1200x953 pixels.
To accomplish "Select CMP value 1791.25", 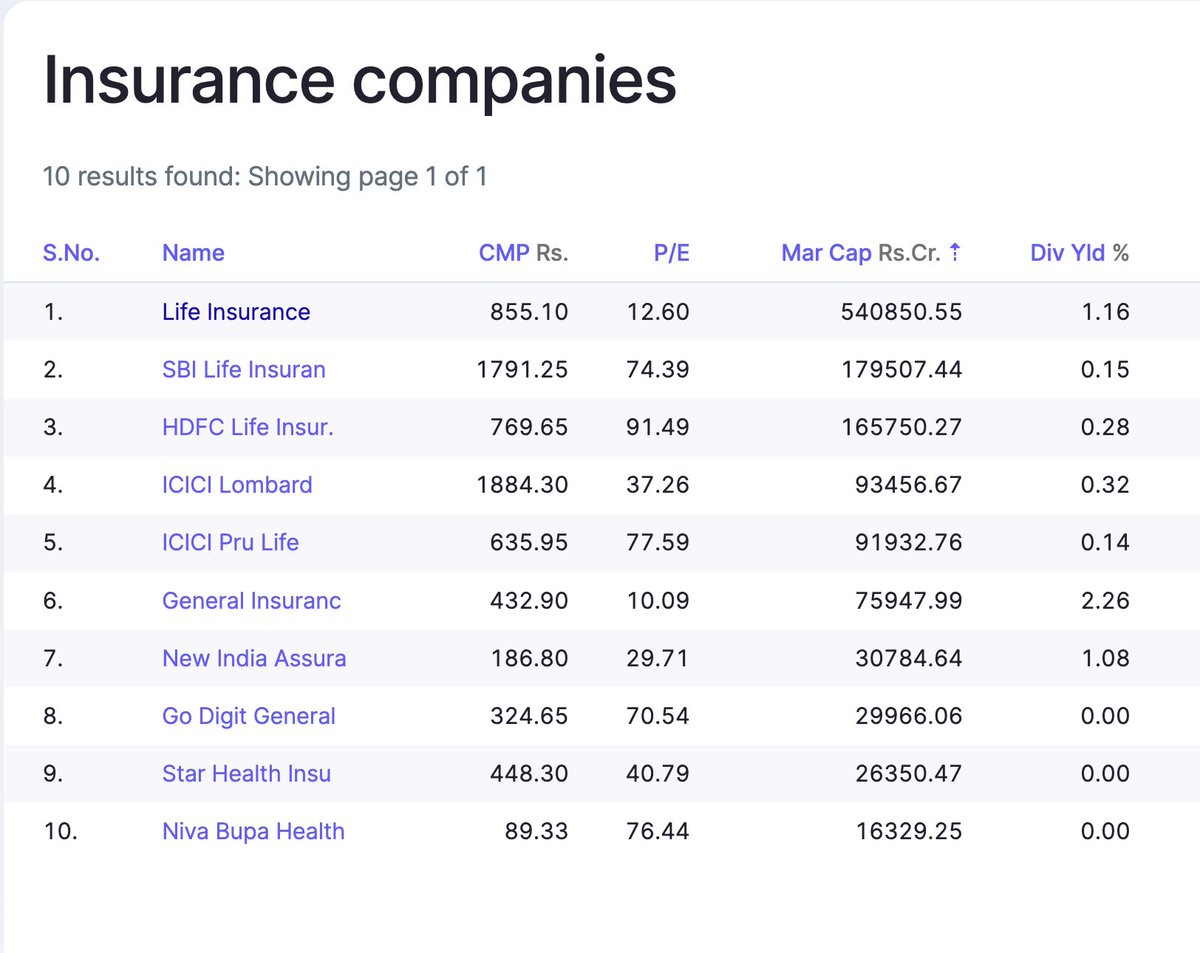I will pos(523,370).
